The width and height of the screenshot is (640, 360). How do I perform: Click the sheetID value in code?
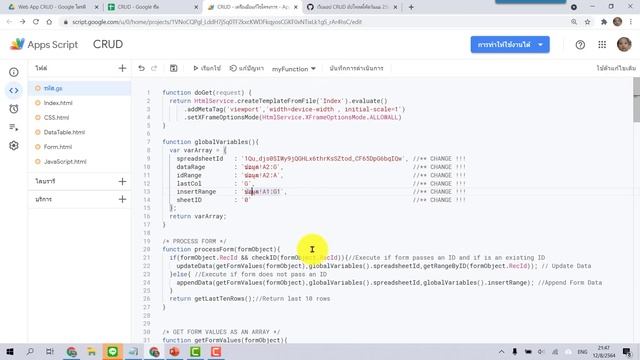[246, 200]
